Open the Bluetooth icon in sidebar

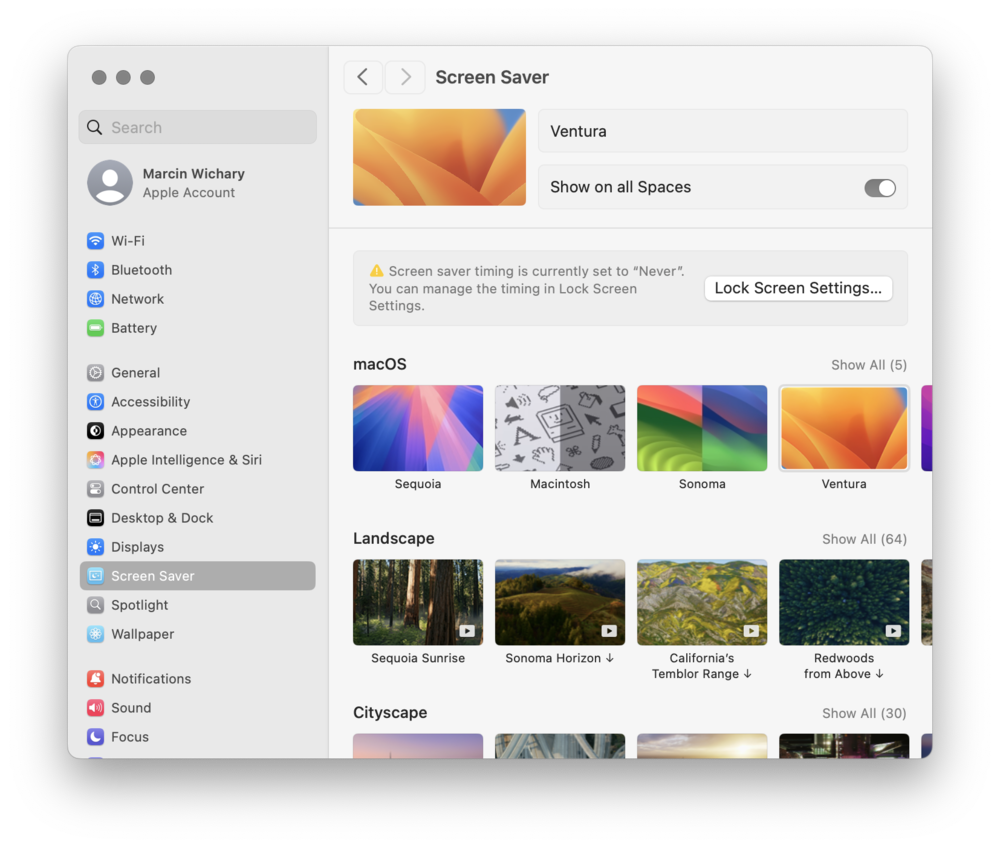tap(95, 270)
